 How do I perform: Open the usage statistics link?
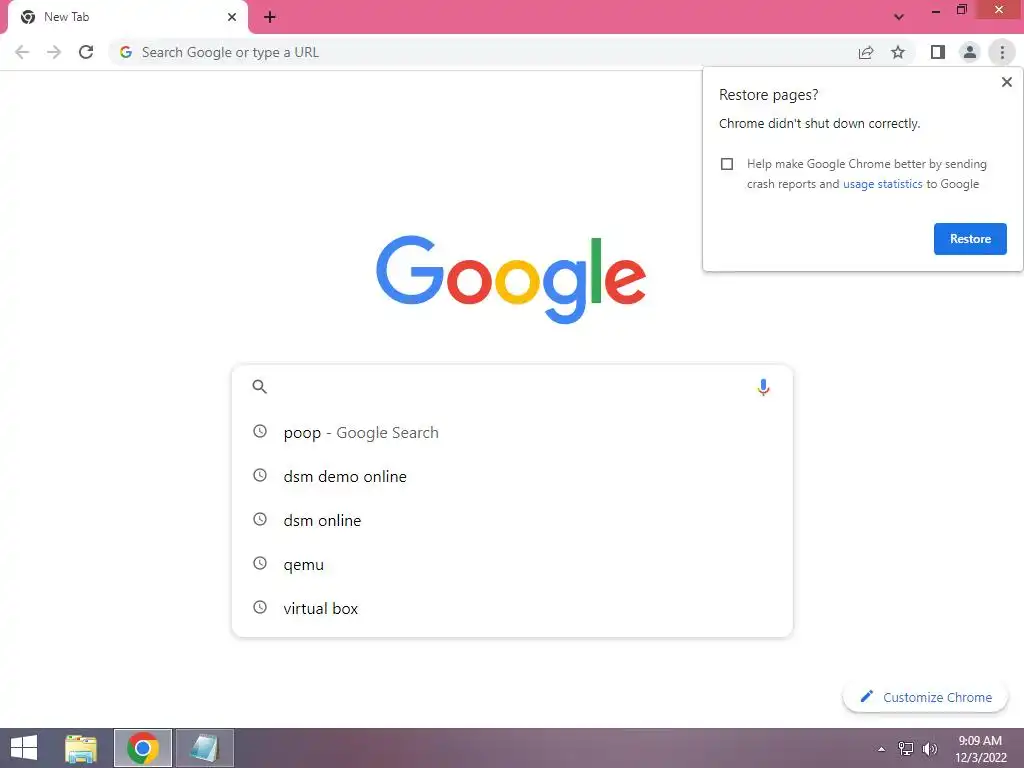click(882, 184)
